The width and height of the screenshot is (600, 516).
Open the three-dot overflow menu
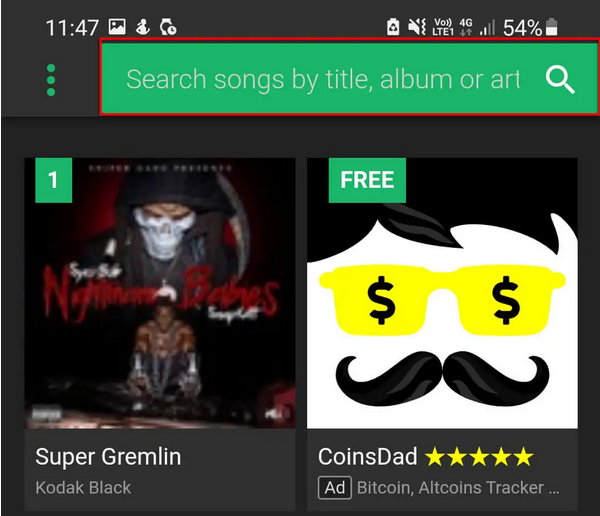[x=51, y=80]
